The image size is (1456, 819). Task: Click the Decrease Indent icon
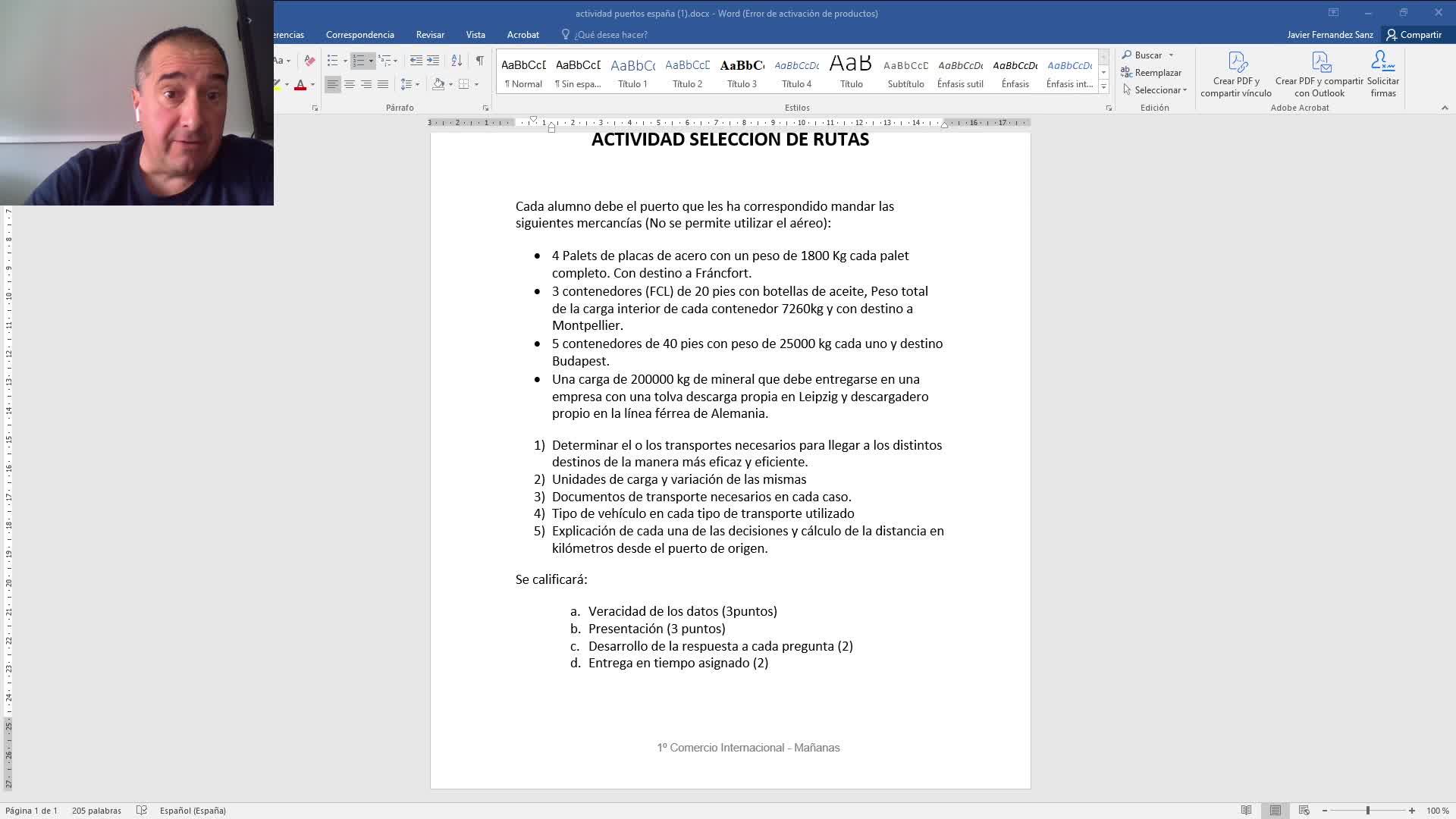coord(416,60)
